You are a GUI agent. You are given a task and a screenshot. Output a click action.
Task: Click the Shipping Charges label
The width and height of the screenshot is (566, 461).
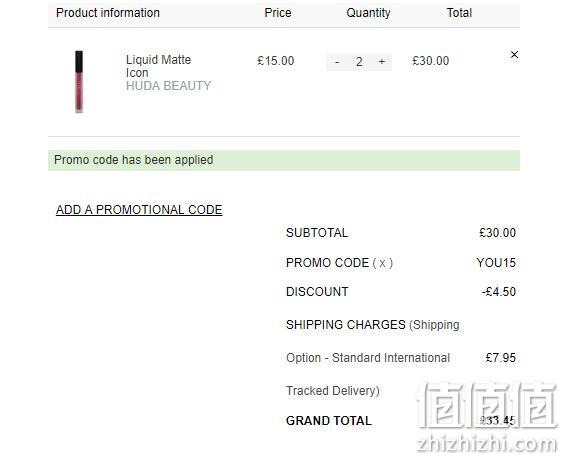(x=345, y=325)
